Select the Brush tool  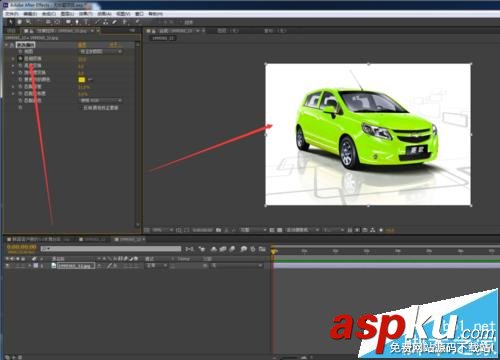97,22
